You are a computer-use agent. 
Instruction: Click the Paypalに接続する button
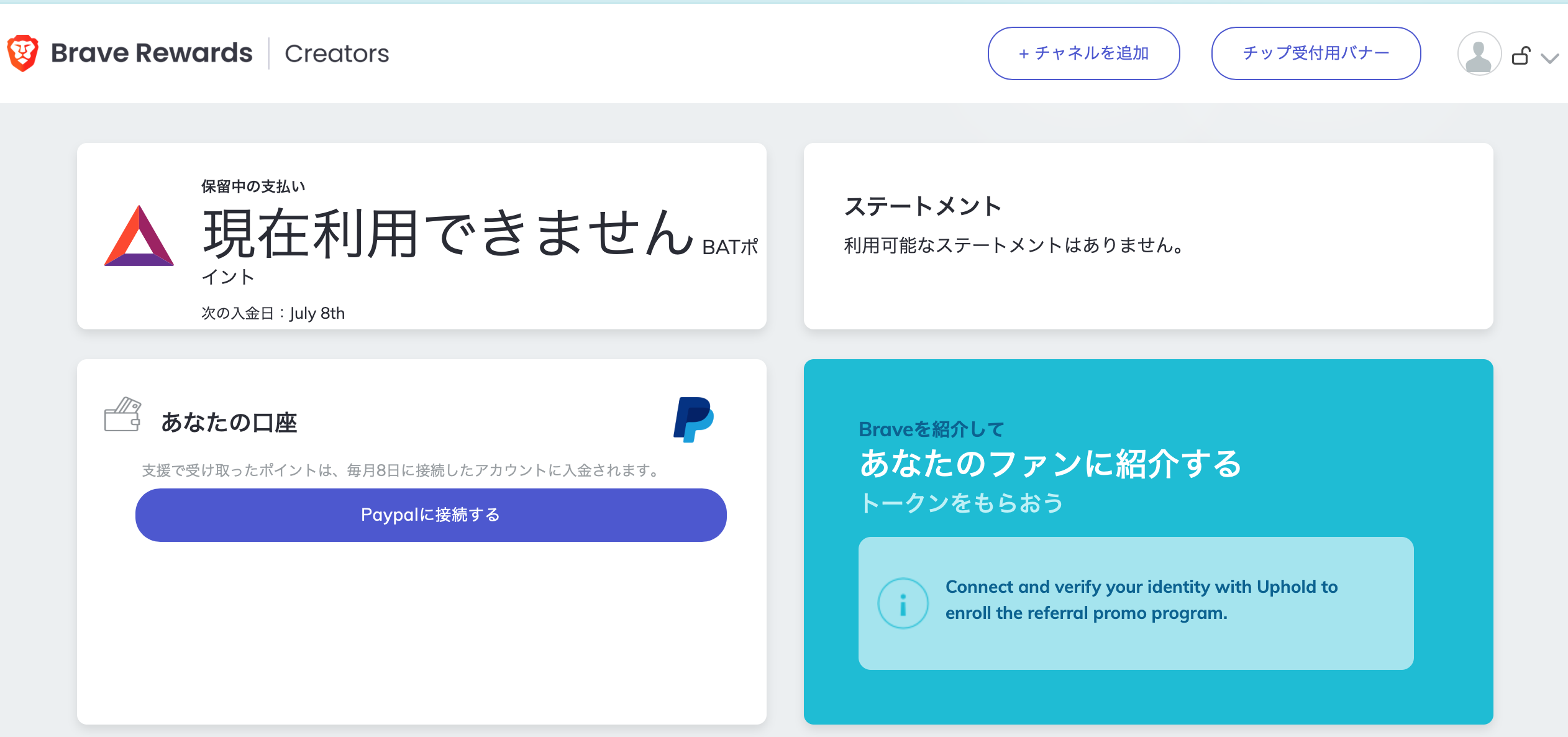coord(431,515)
